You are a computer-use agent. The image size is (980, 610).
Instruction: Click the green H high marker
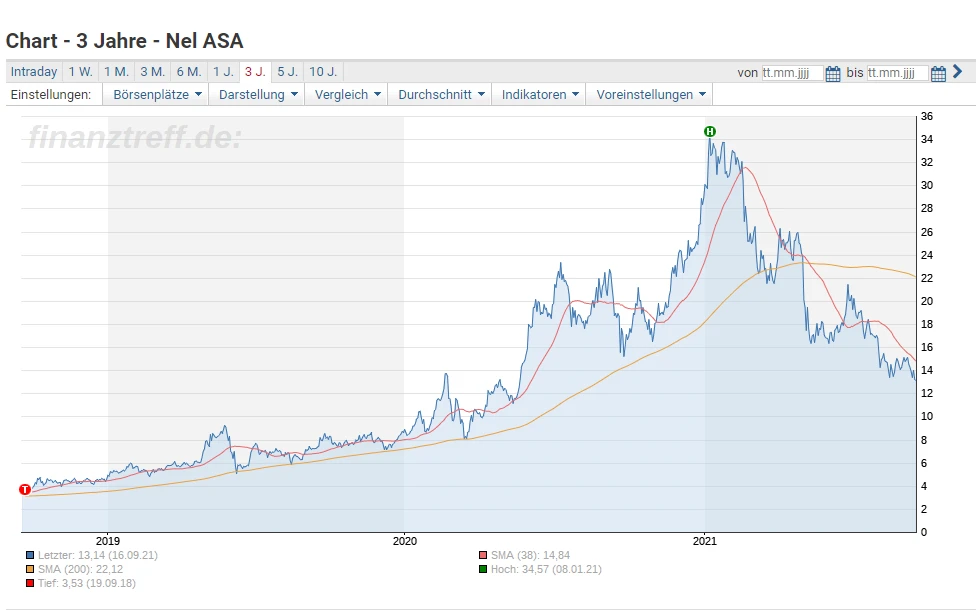709,131
